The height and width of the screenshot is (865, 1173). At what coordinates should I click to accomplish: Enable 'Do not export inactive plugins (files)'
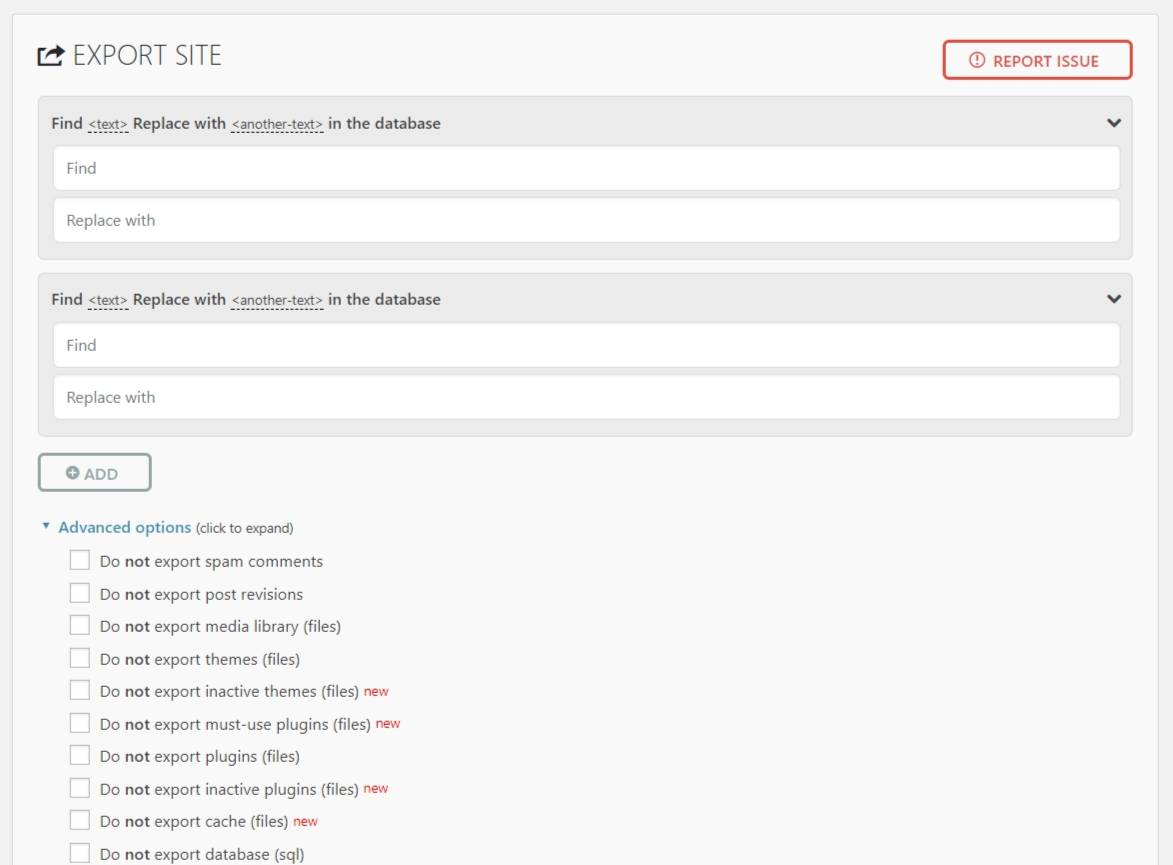tap(80, 788)
